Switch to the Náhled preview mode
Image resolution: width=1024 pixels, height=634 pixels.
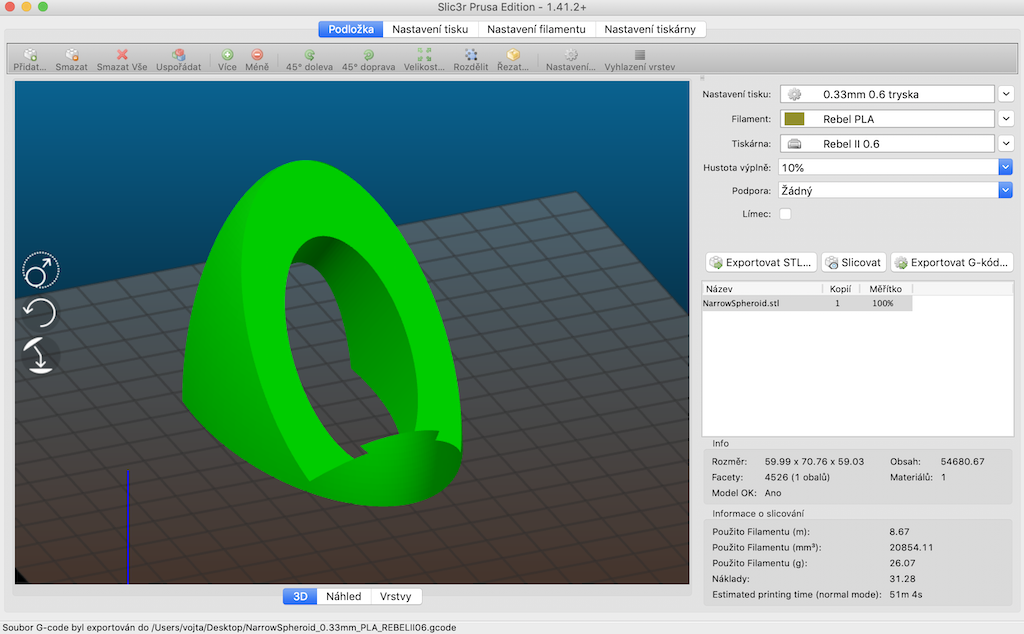(x=342, y=597)
